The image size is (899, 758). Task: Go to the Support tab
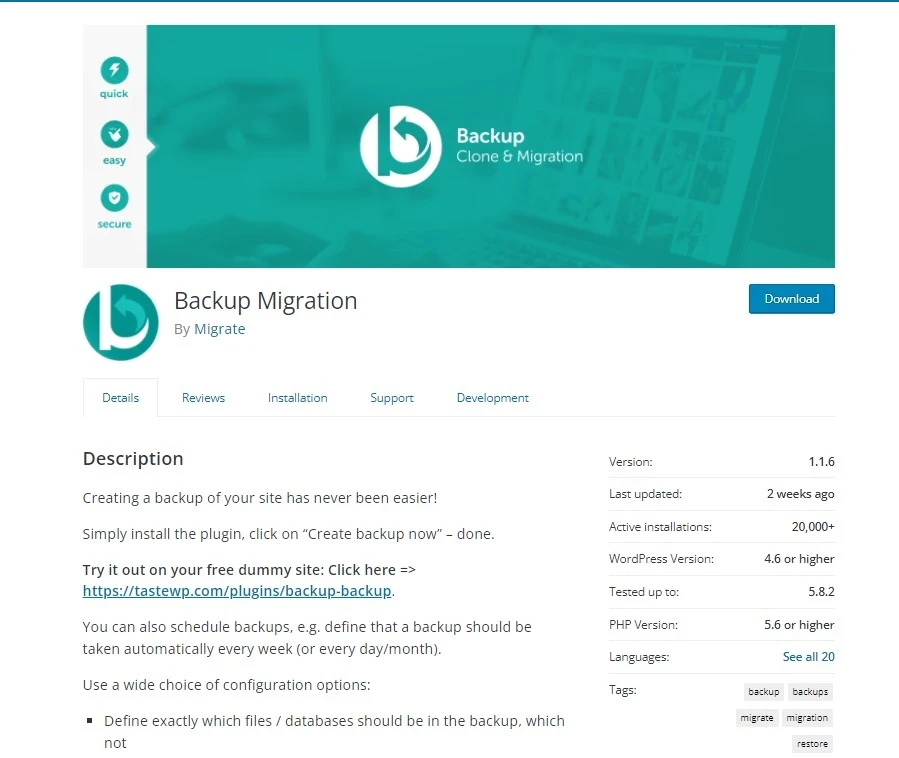point(391,397)
